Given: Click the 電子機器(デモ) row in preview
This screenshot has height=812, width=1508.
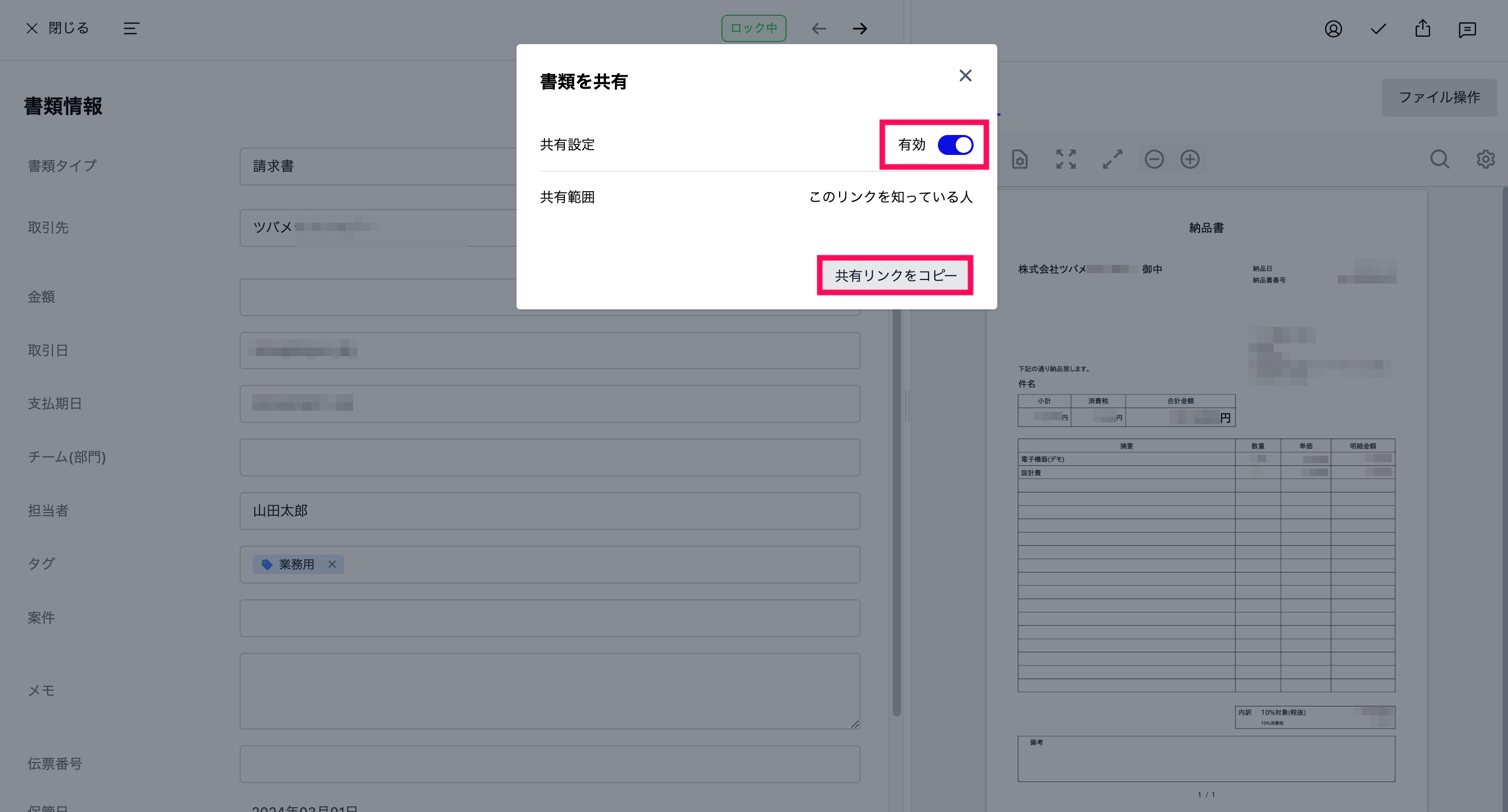Looking at the screenshot, I should pos(1206,459).
